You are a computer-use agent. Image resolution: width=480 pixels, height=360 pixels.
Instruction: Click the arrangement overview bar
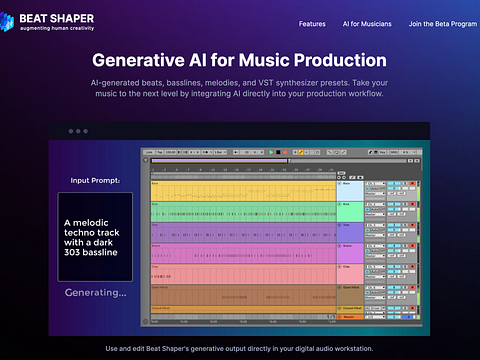(x=279, y=161)
